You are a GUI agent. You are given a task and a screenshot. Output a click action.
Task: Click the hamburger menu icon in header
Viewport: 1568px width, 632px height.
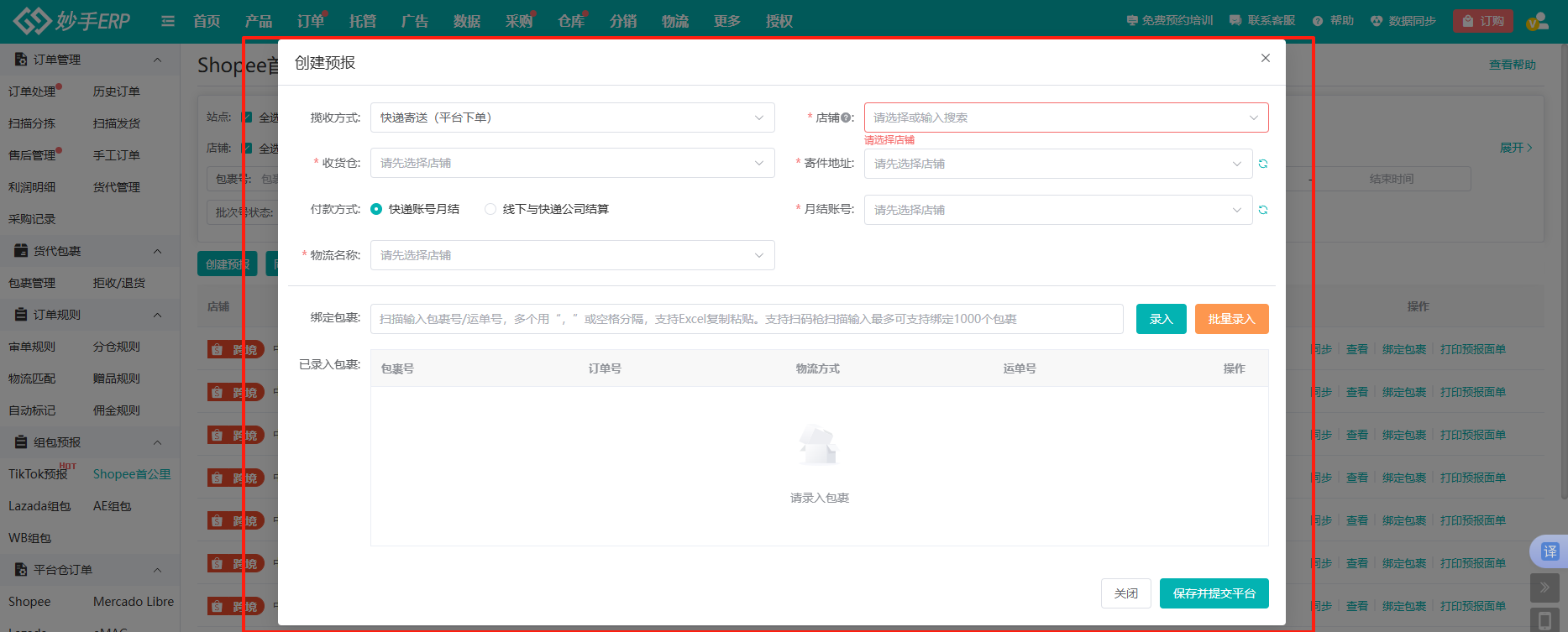(x=168, y=21)
